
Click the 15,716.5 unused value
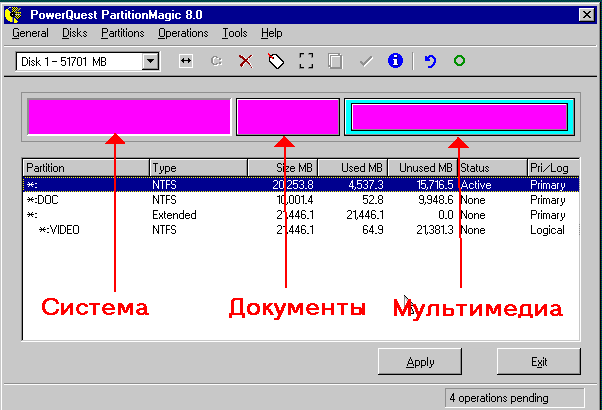click(435, 185)
